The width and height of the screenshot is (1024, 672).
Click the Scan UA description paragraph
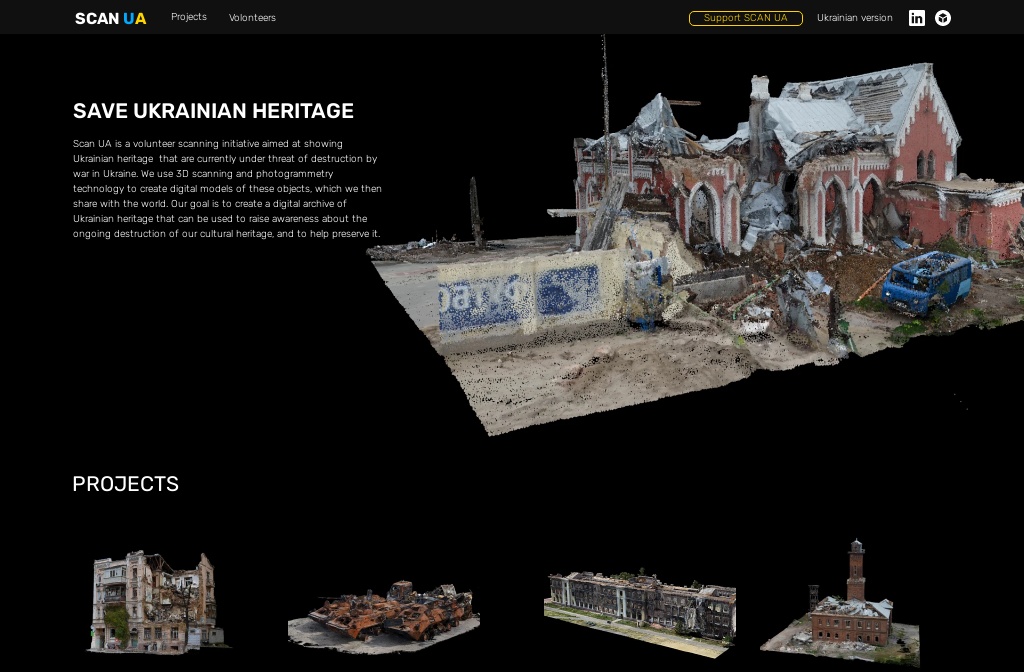pyautogui.click(x=227, y=189)
